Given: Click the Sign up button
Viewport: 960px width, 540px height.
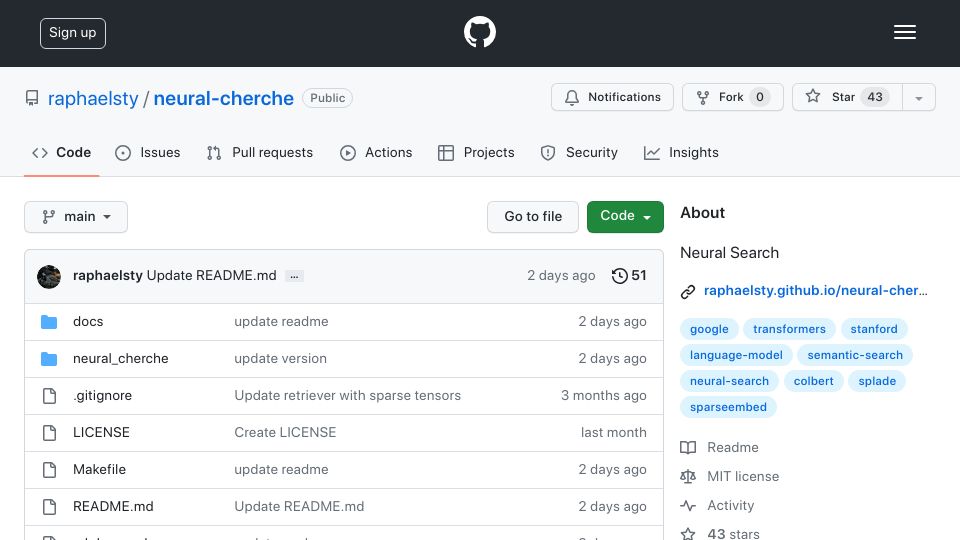Looking at the screenshot, I should (x=73, y=33).
